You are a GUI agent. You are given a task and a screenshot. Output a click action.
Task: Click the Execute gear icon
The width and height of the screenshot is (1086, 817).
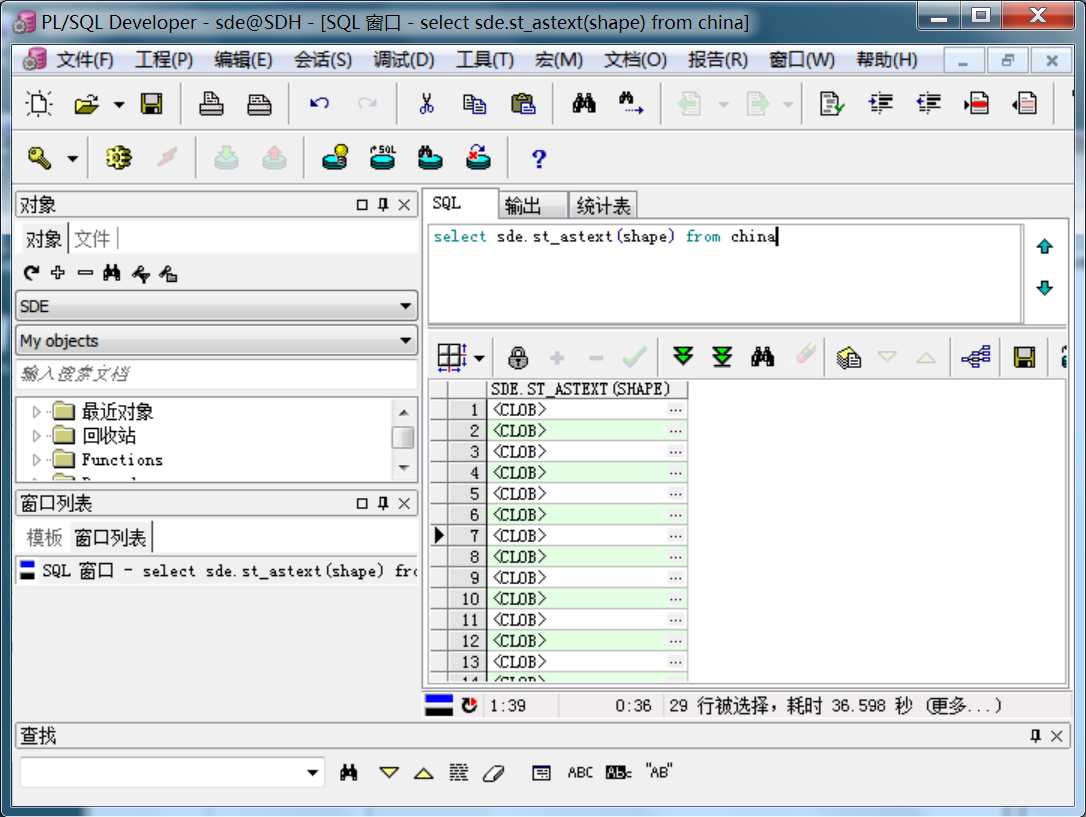point(118,158)
